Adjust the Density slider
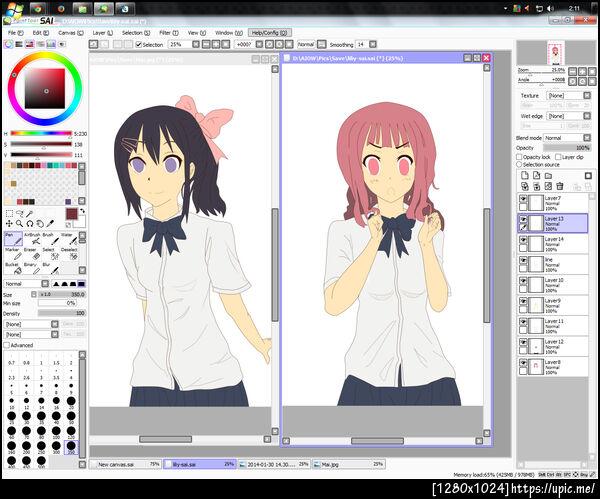600x499 pixels. 62,313
